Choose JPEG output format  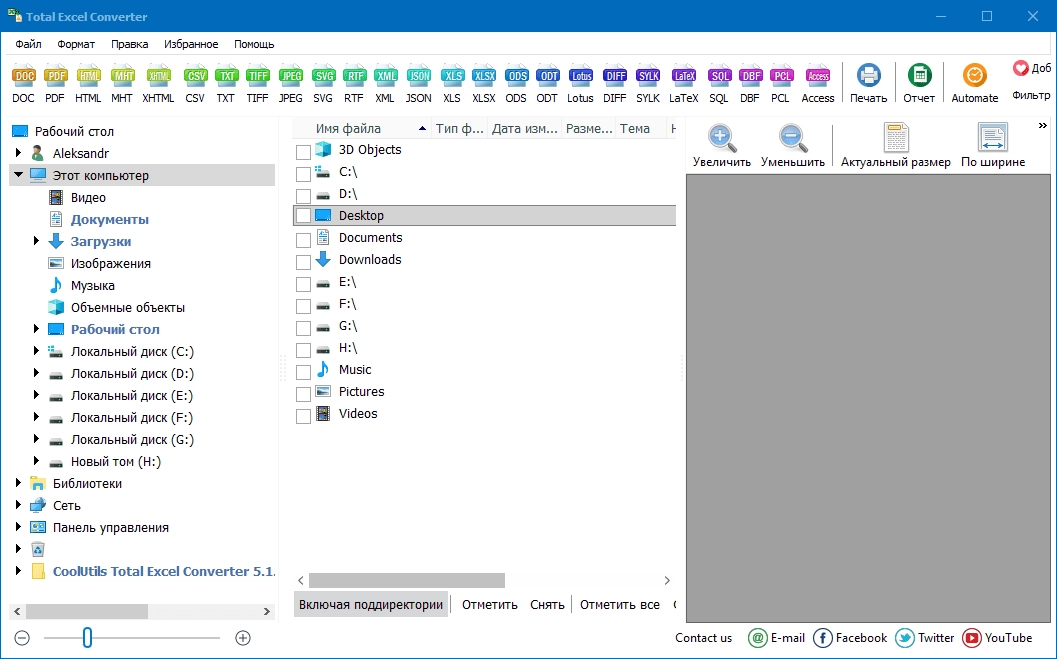pos(291,84)
